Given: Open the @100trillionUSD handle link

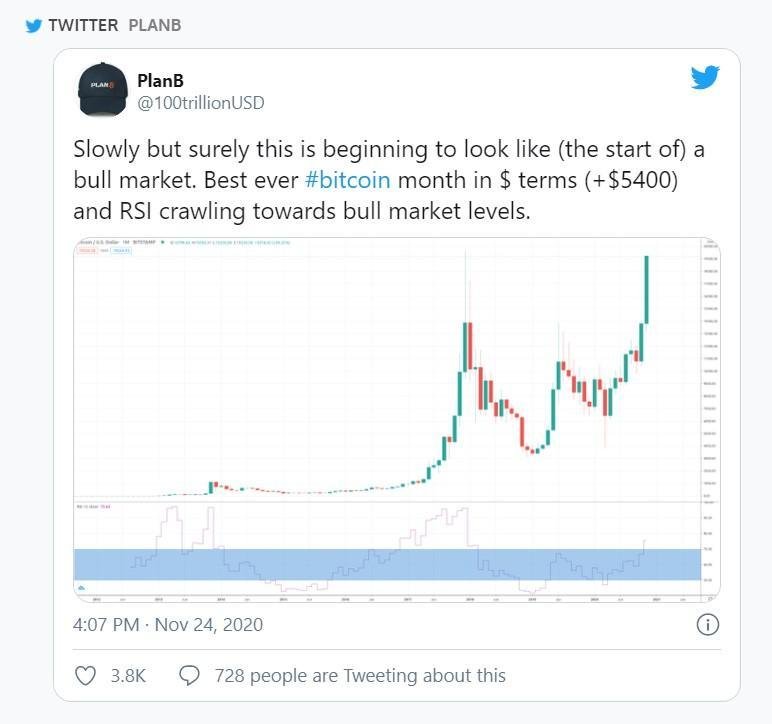Looking at the screenshot, I should click(200, 103).
